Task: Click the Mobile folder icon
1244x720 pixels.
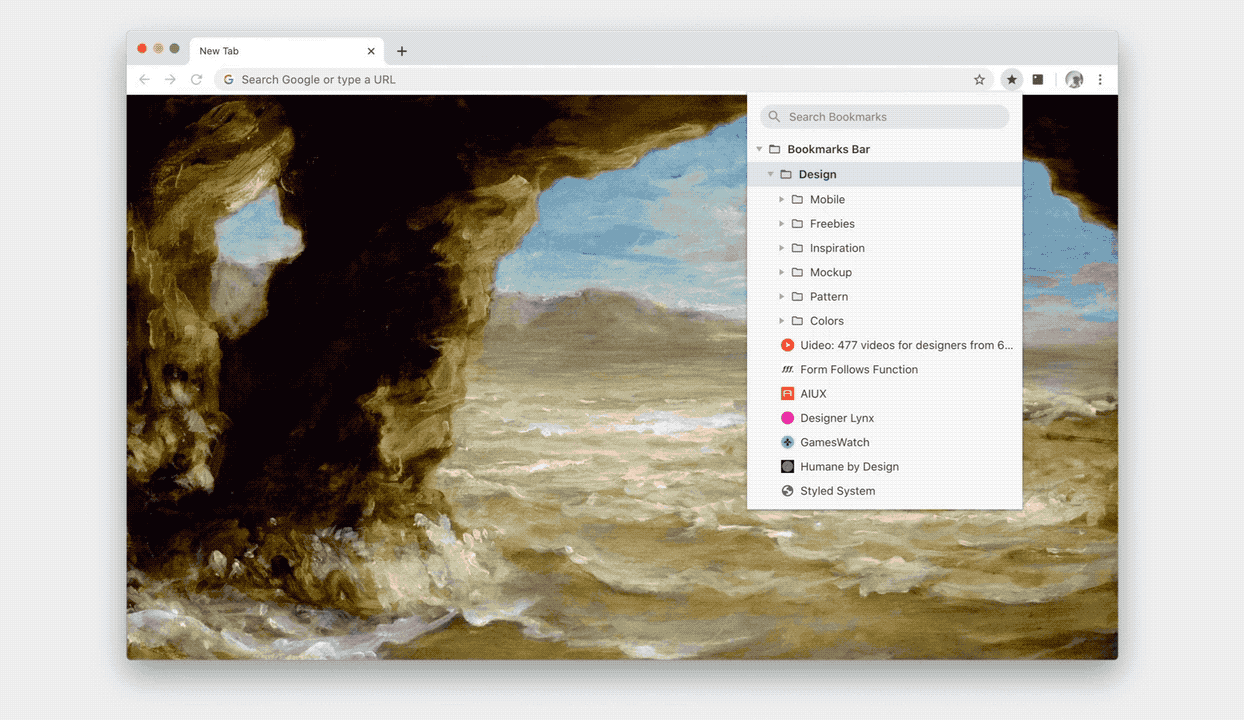Action: pos(797,200)
